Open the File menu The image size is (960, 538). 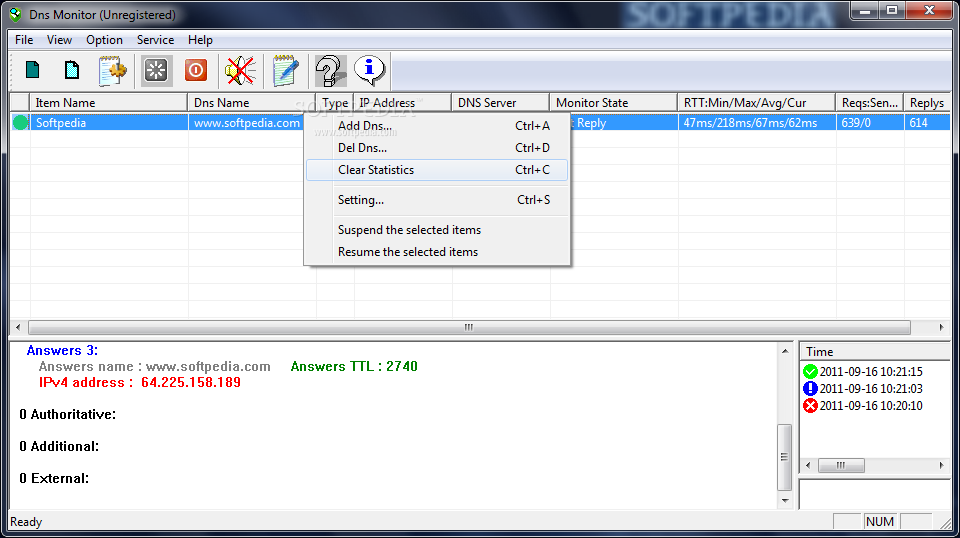coord(24,40)
